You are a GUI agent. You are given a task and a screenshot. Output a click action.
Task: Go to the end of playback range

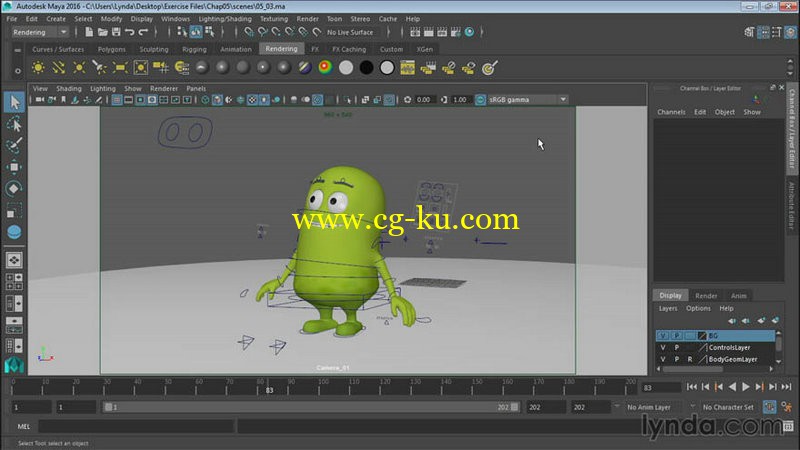pos(786,387)
